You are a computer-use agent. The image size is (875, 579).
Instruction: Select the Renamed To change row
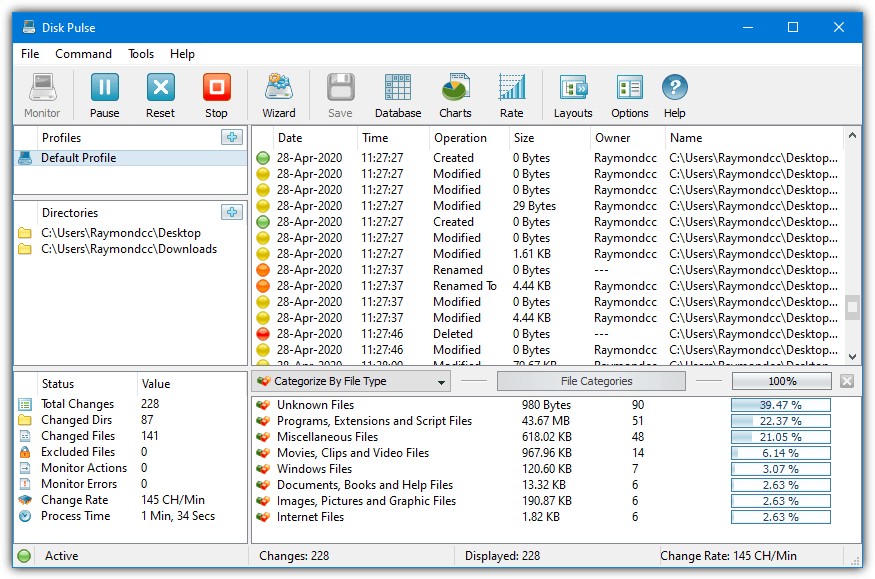549,286
